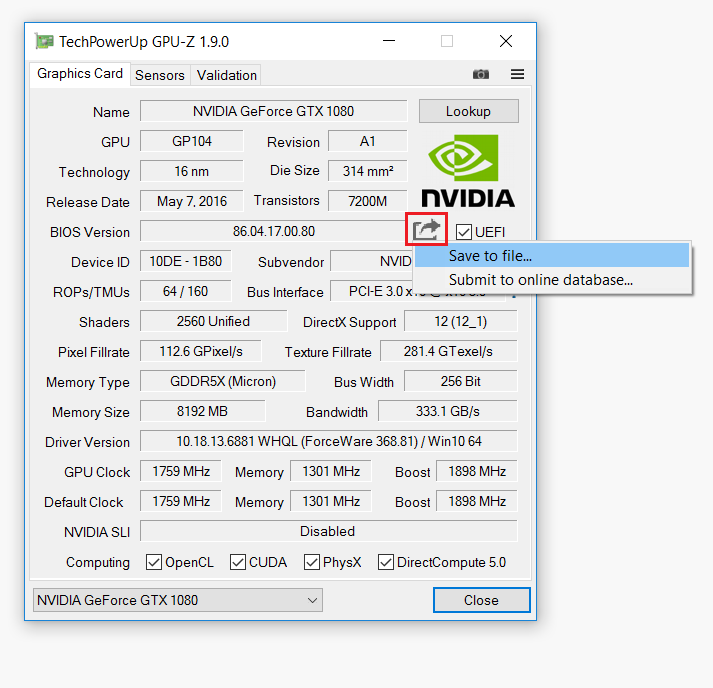The image size is (713, 688).
Task: Click the Close button at bottom
Action: [x=482, y=600]
